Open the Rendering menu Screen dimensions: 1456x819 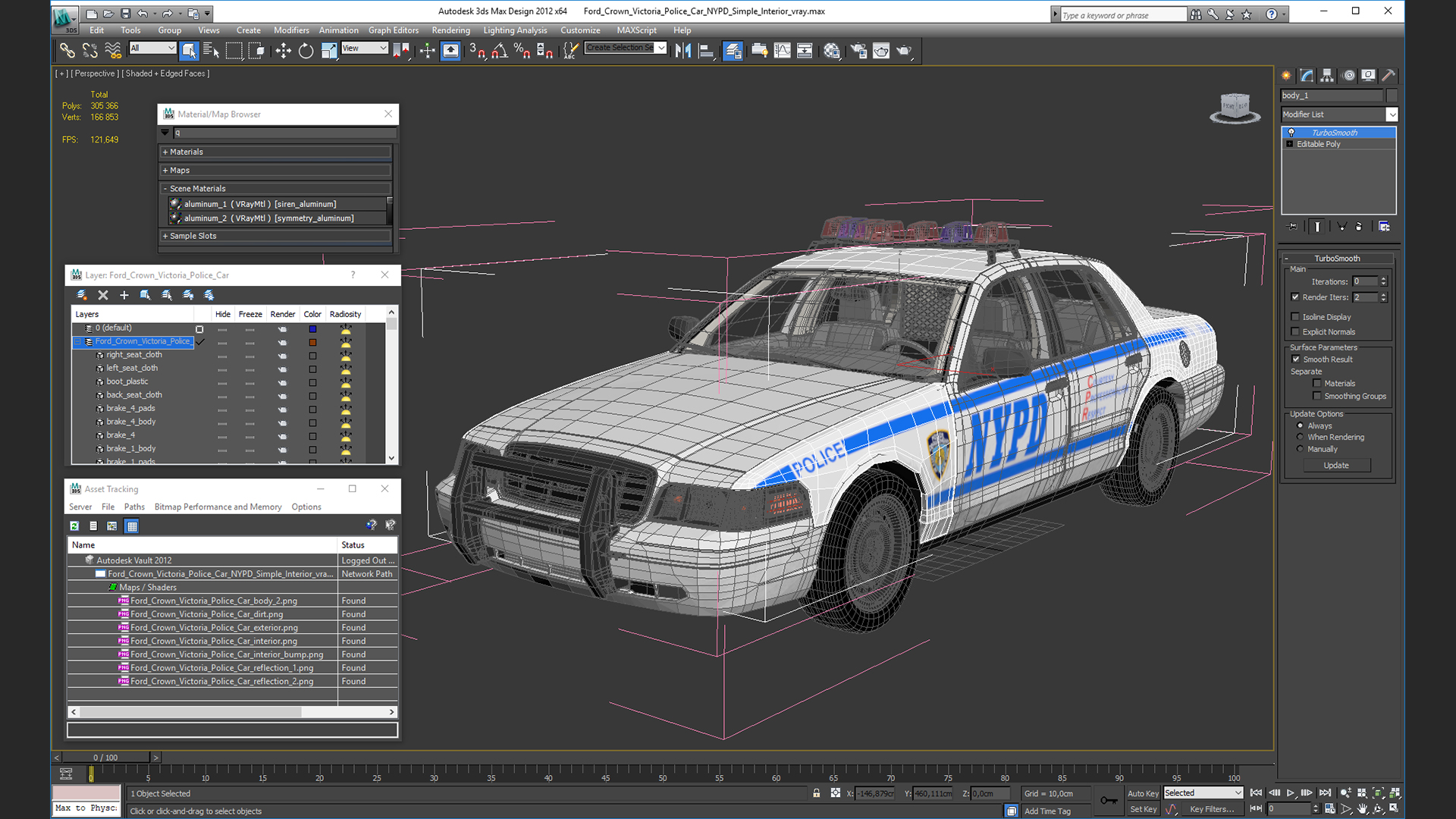(x=451, y=30)
